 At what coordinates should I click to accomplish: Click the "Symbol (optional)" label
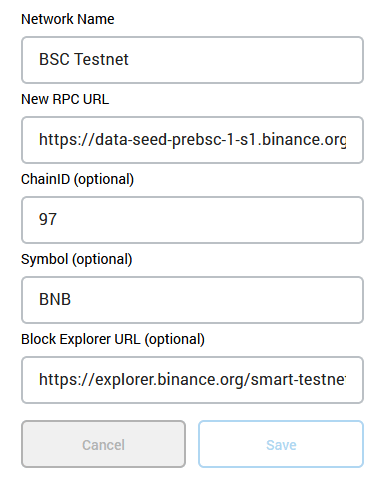pos(77,259)
